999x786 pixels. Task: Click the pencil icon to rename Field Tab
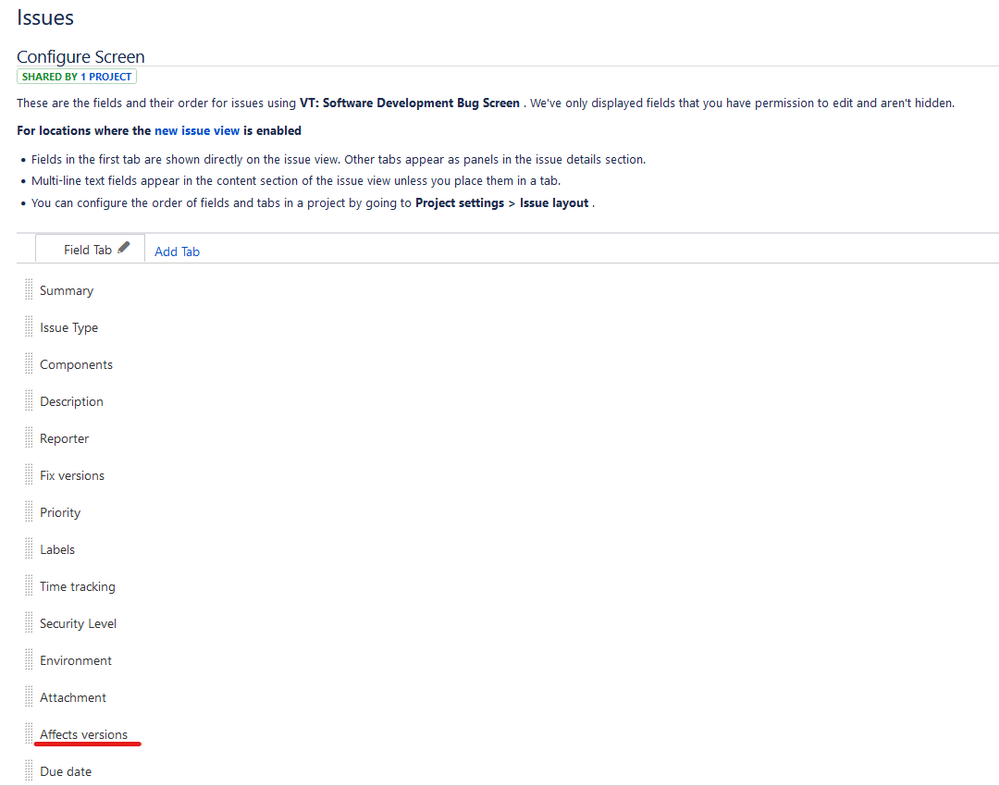click(123, 247)
